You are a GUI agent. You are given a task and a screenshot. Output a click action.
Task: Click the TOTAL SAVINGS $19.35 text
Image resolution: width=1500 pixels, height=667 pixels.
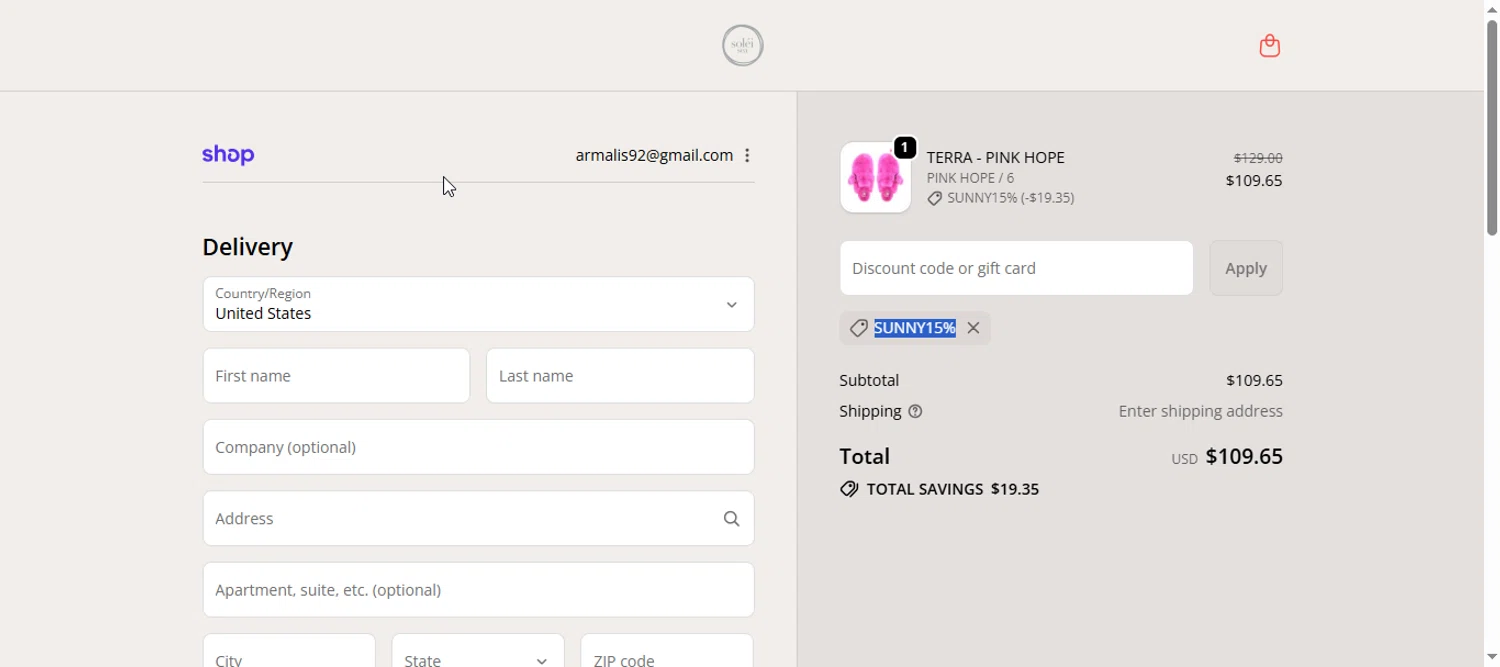click(953, 489)
